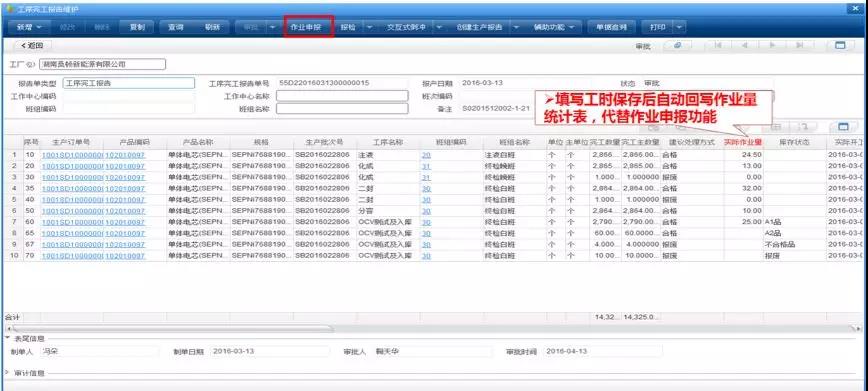Open 班组编码 link 31 in row 2

tap(426, 166)
